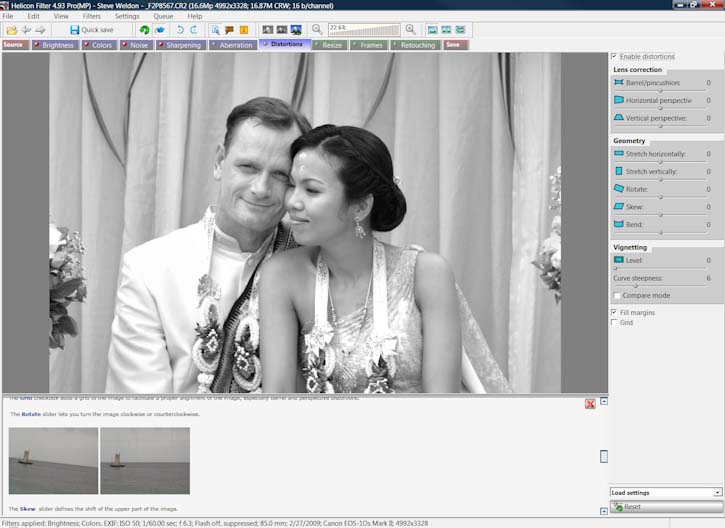Switch to the Noise tab
Image resolution: width=725 pixels, height=528 pixels.
point(136,45)
